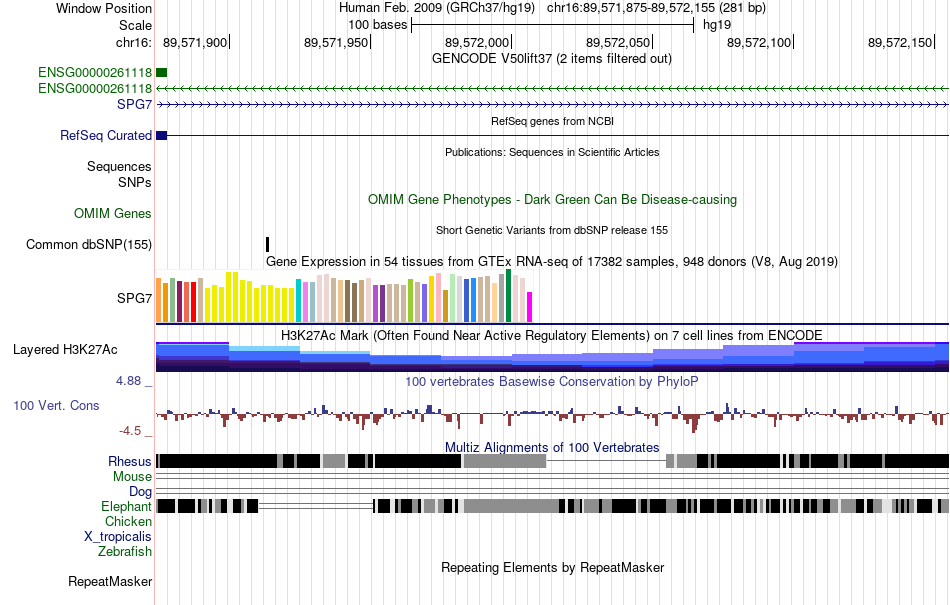Click the 100 vertebrates PhyloP conservation title
The width and height of the screenshot is (950, 605).
click(552, 382)
